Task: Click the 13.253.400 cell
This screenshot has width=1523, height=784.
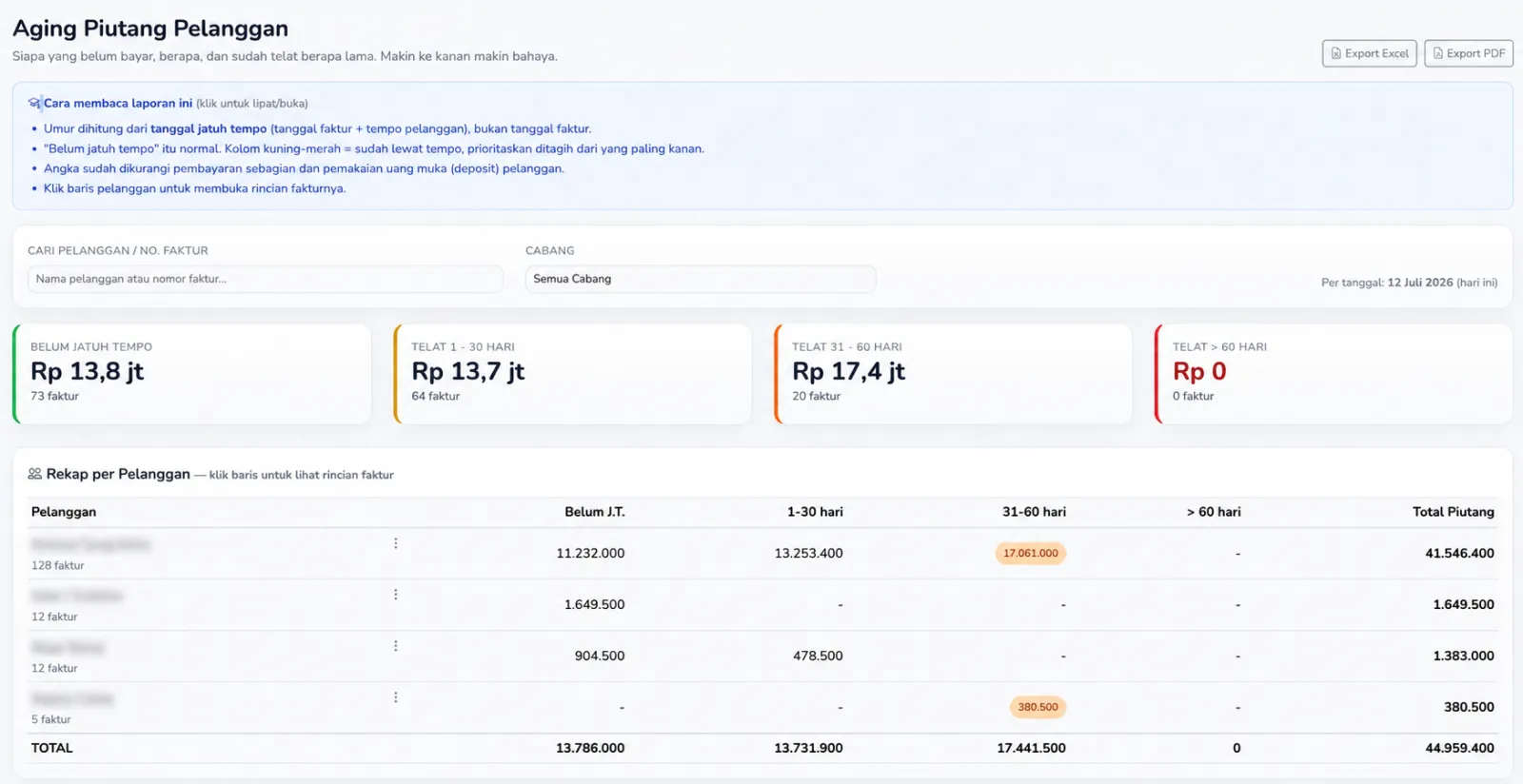Action: click(808, 553)
